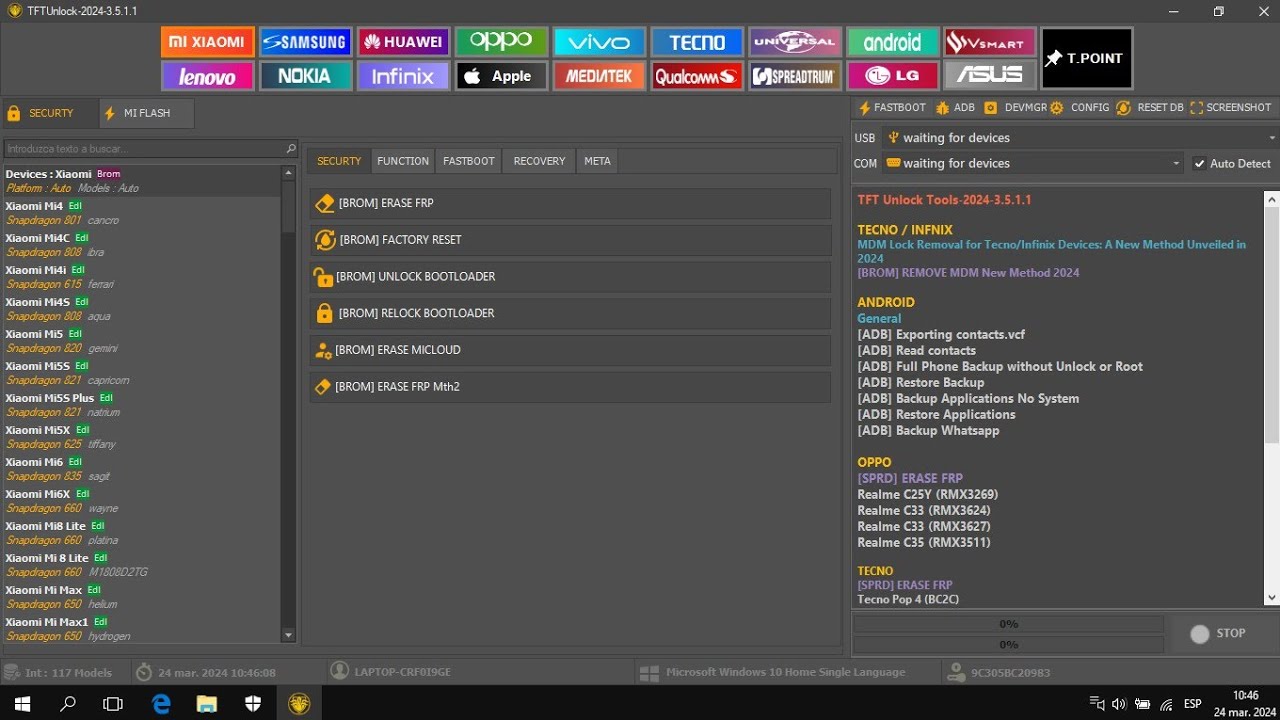Screen dimensions: 1280x720
Task: Run [BROM] ERASE MICLOUD
Action: click(x=570, y=350)
